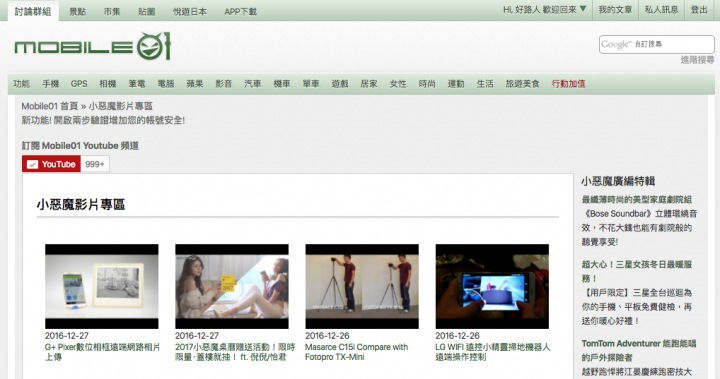Click the 訂閱 Mobile01 Youtube 頻道 text
This screenshot has height=379, width=720.
coord(80,146)
